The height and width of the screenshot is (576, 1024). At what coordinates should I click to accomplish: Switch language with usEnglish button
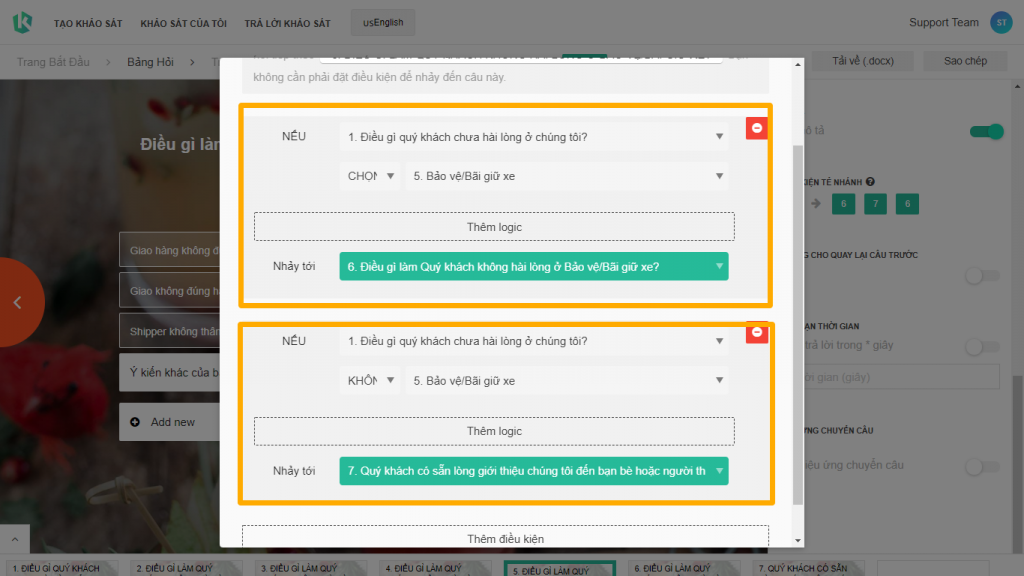click(383, 22)
